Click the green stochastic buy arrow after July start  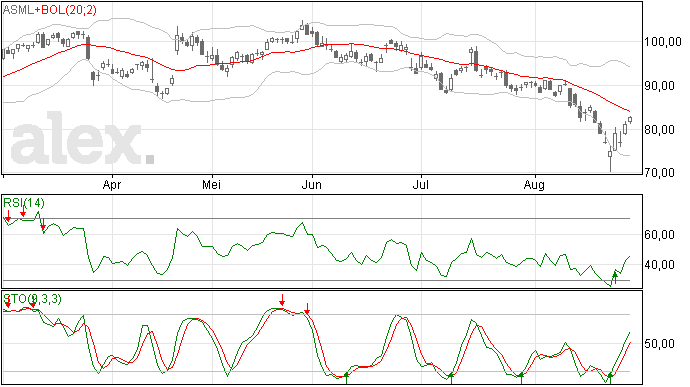coord(451,378)
